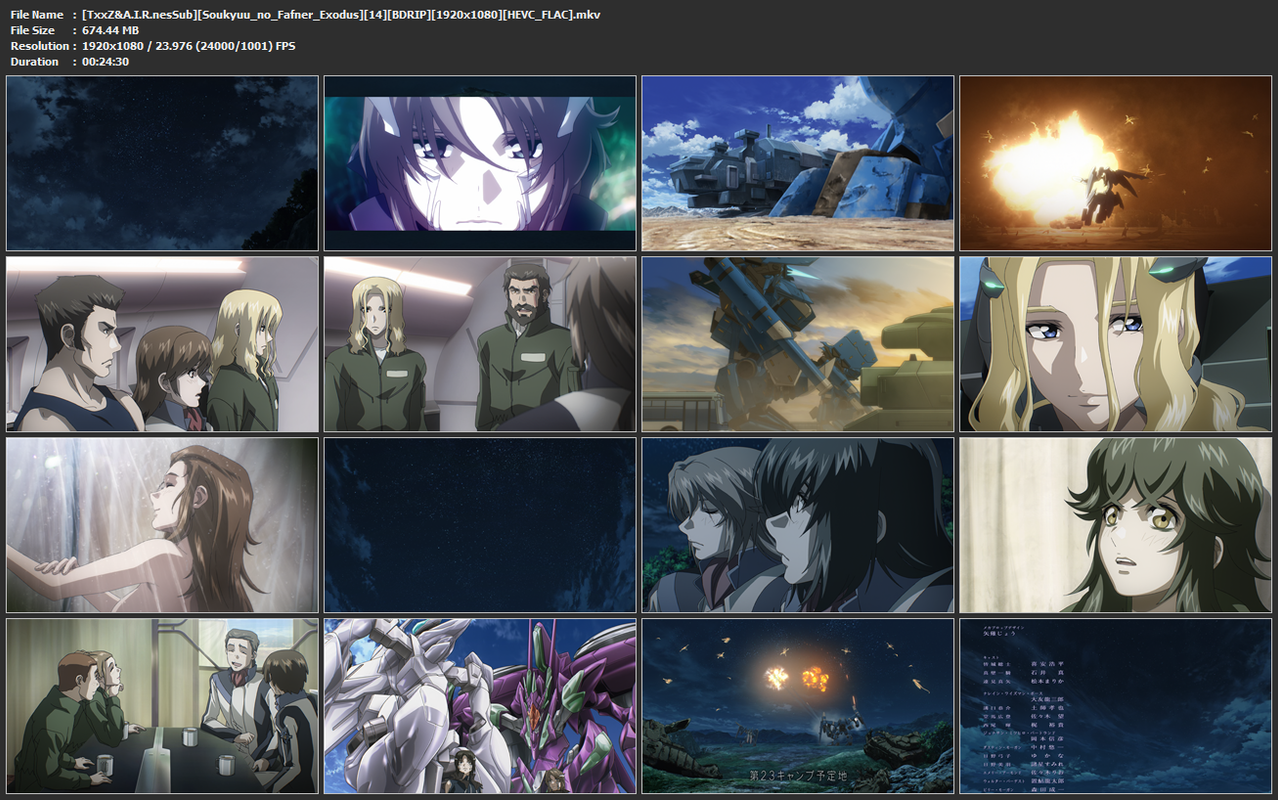The height and width of the screenshot is (800, 1278).
Task: Select the 00:24:30 duration value
Action: (x=105, y=62)
